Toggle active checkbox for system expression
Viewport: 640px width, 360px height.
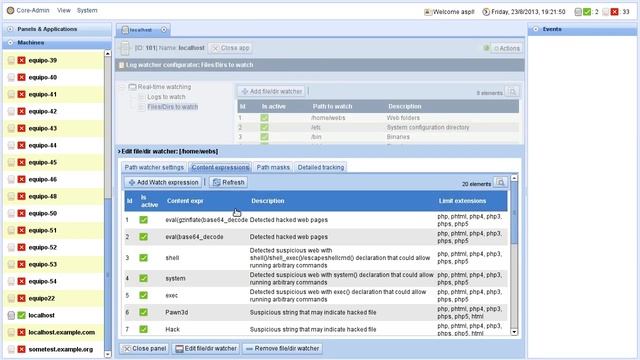(144, 278)
